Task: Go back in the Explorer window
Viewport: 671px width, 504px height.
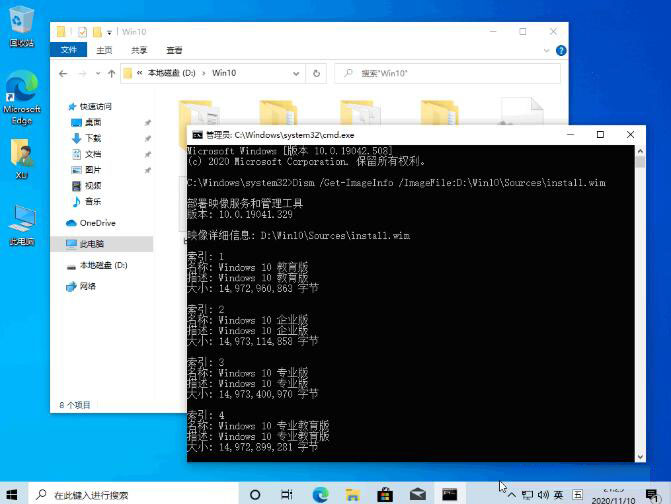Action: click(63, 74)
